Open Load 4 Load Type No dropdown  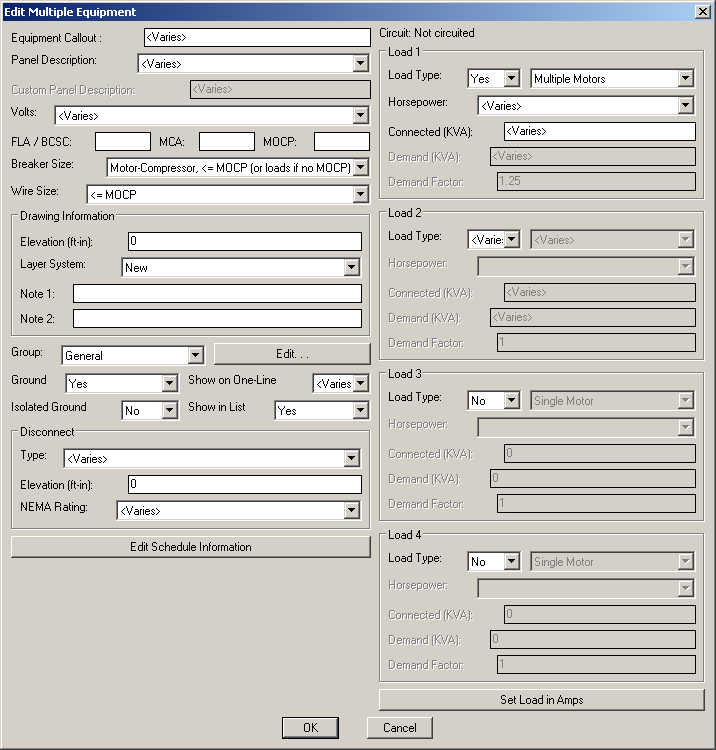(494, 562)
